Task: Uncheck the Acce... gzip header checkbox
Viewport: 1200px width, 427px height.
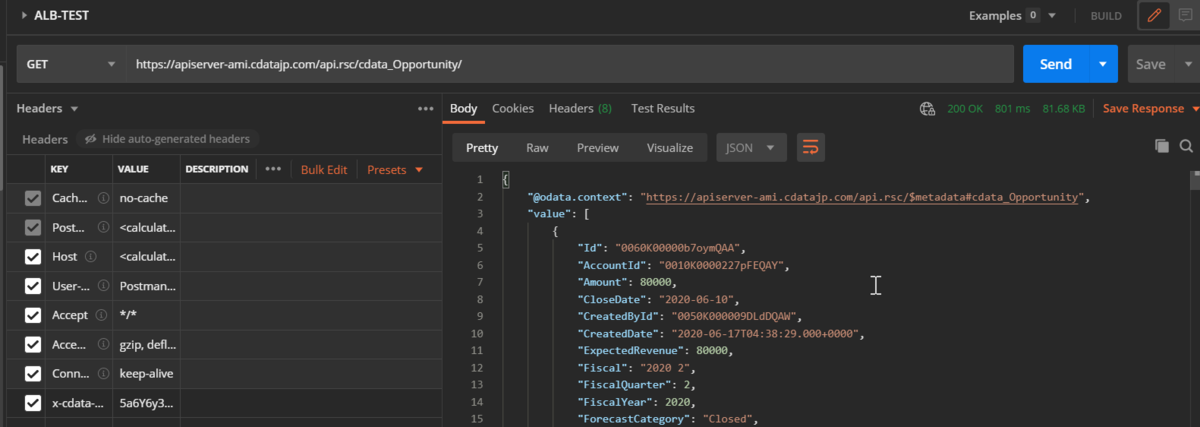Action: click(33, 346)
